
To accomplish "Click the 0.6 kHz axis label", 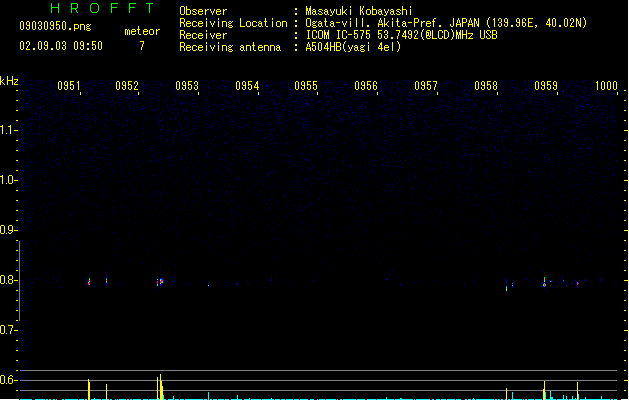I will click(8, 380).
